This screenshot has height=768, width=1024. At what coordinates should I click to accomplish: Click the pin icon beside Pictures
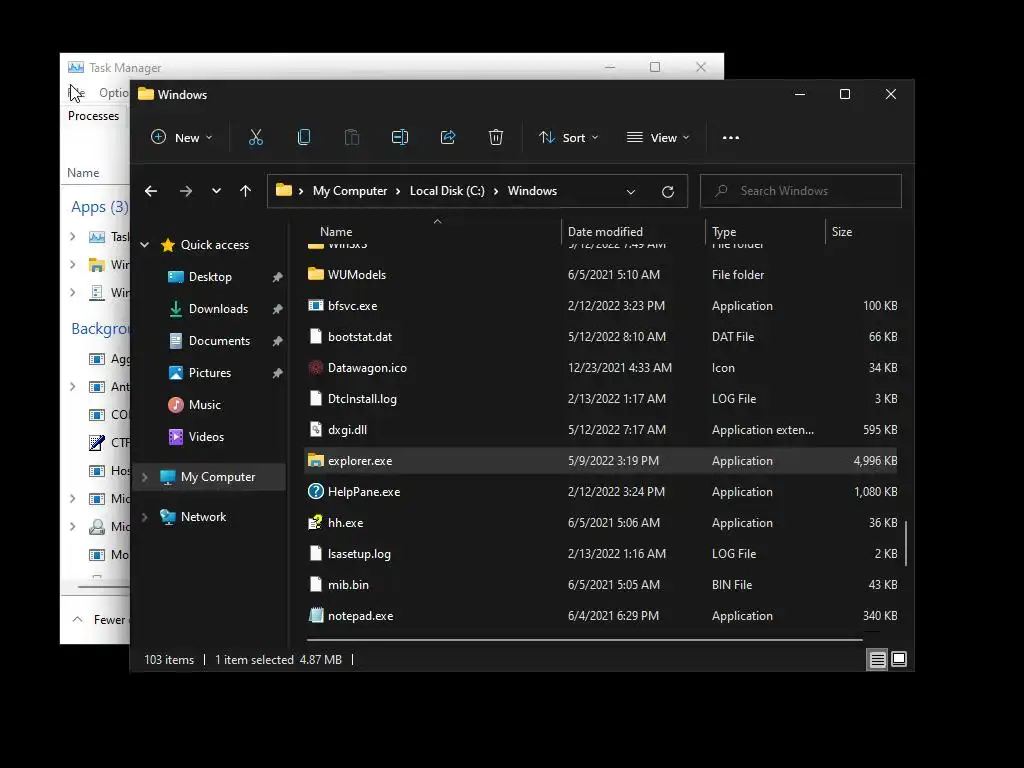point(277,373)
